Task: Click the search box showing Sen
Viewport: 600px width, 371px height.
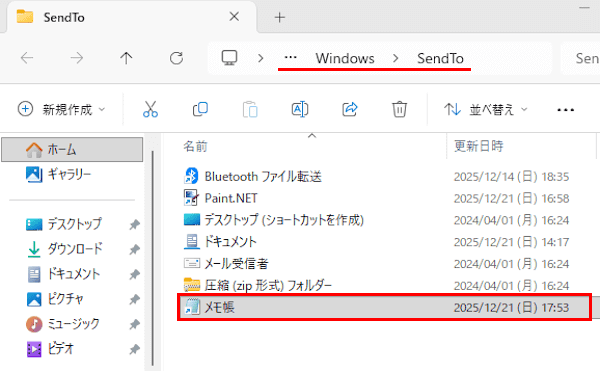Action: [580, 58]
